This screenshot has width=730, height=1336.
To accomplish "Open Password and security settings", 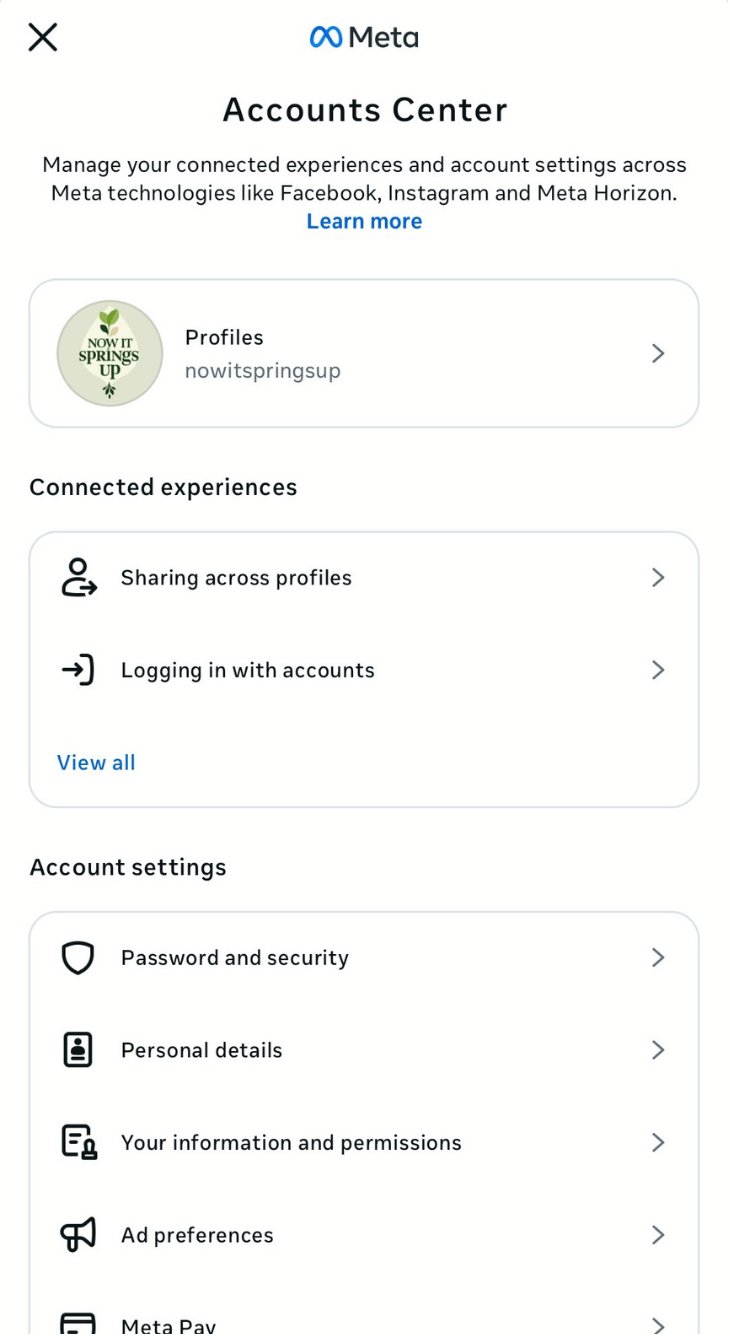I will (x=235, y=958).
